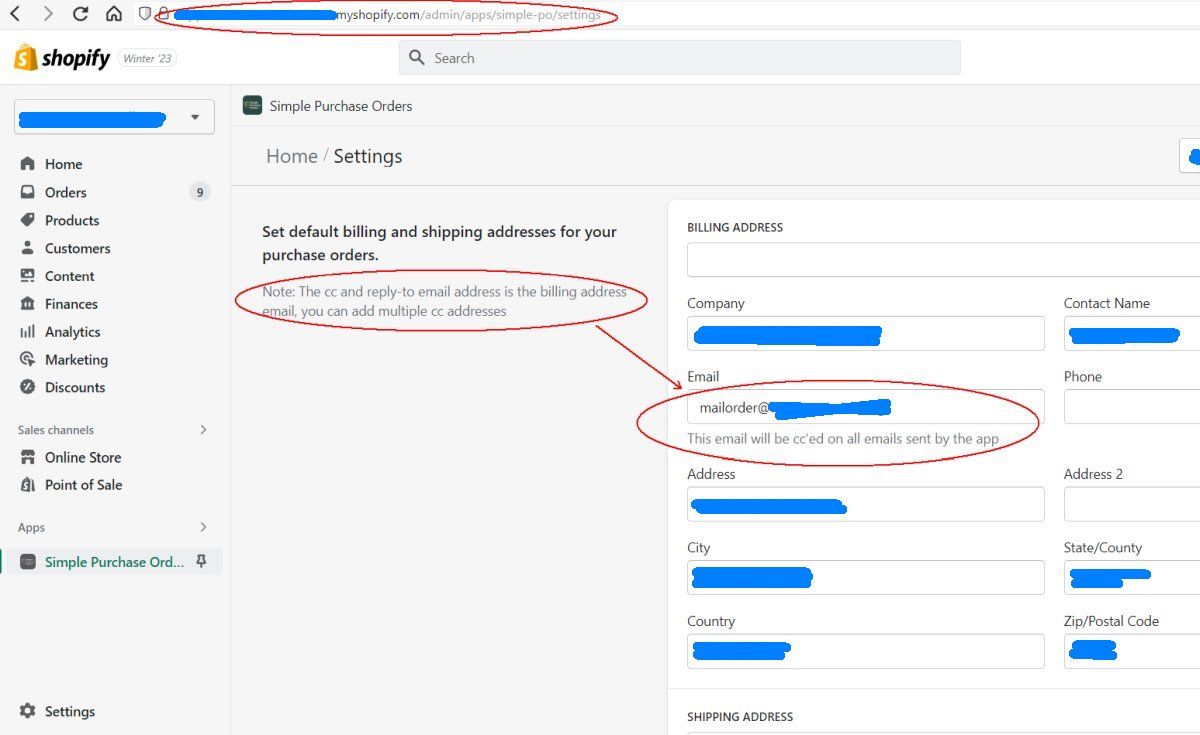
Task: Click the Address input field
Action: pyautogui.click(x=866, y=504)
